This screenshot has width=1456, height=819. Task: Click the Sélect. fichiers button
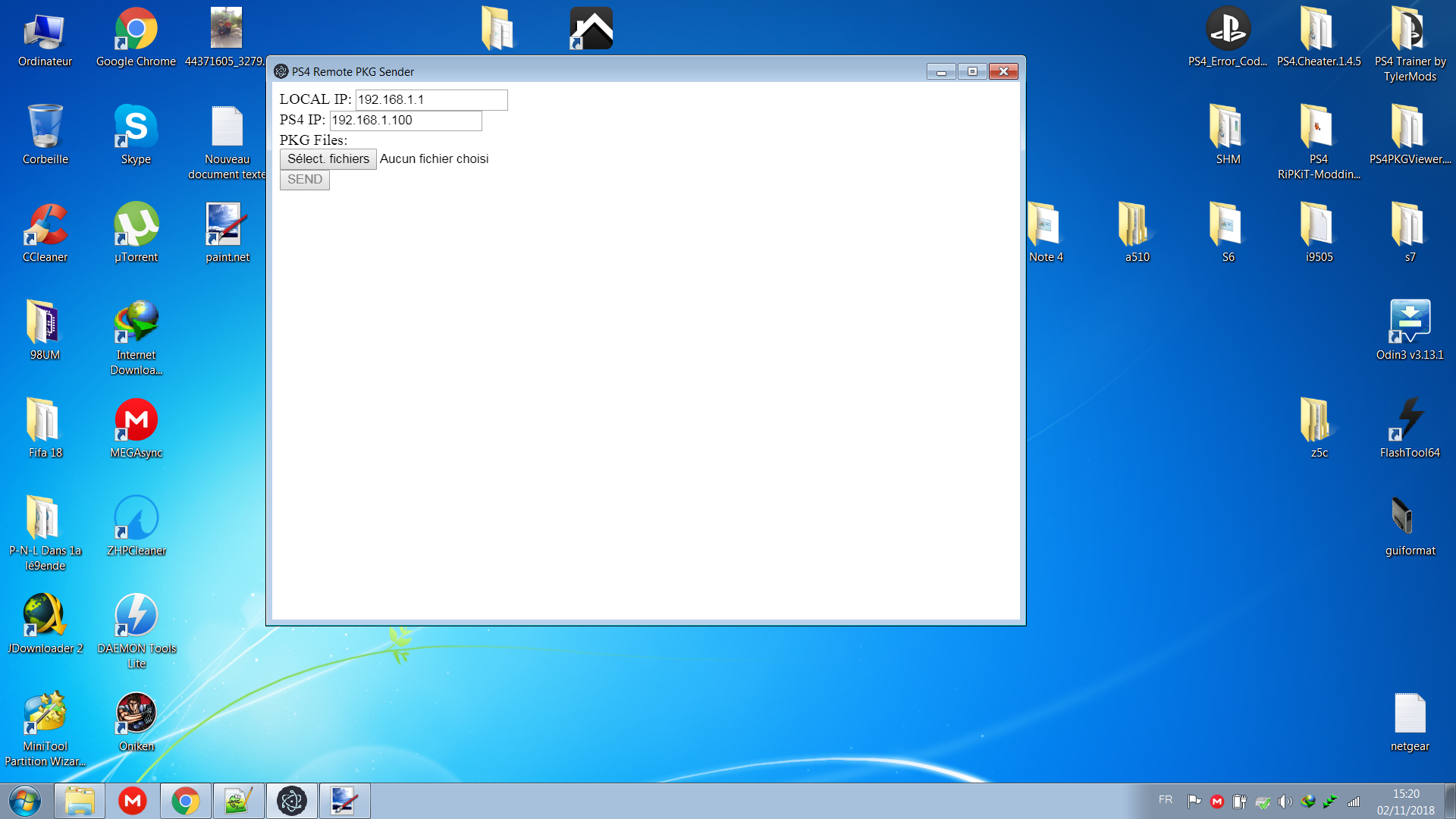click(x=328, y=159)
